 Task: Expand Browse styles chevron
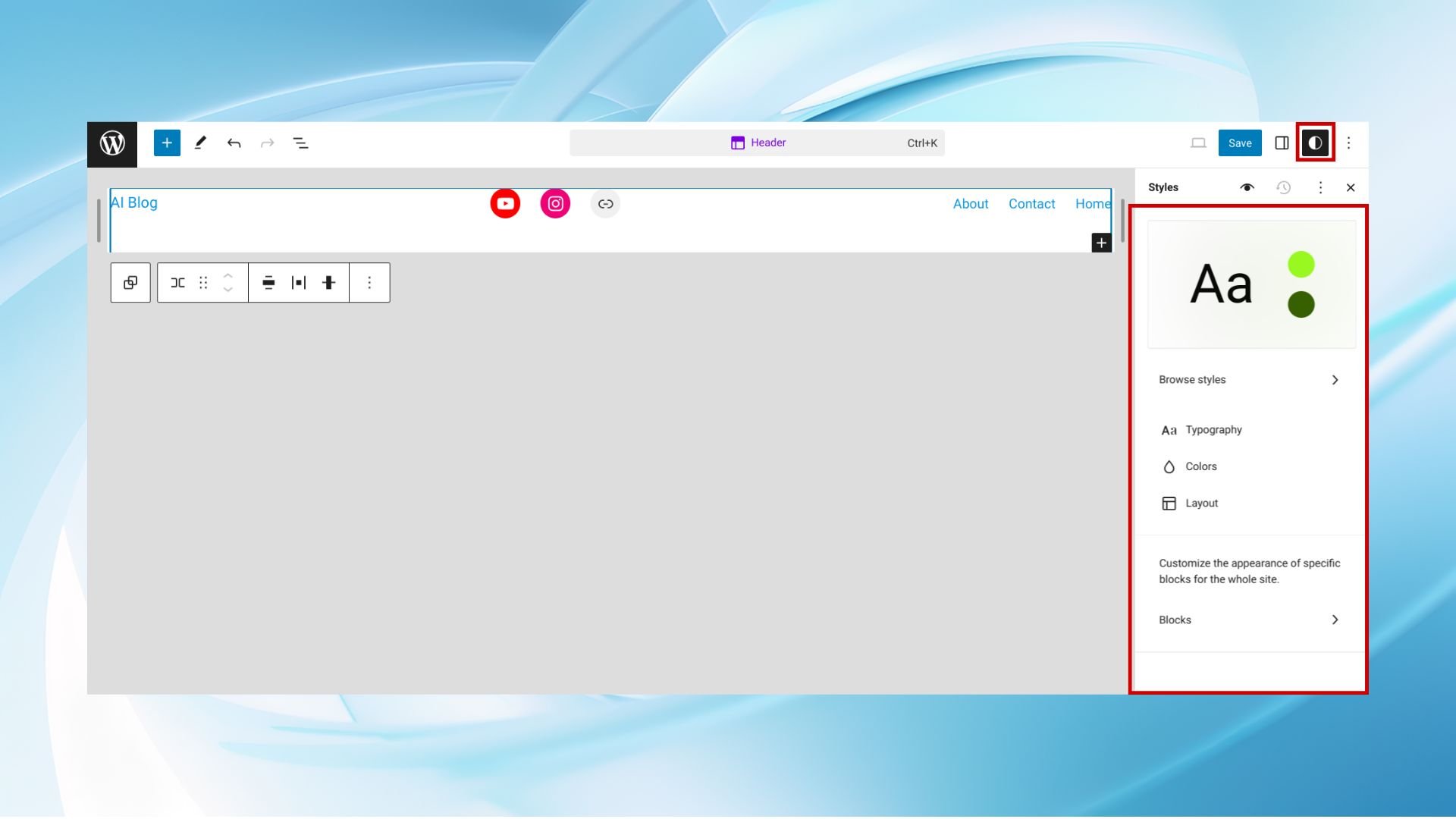(1335, 380)
